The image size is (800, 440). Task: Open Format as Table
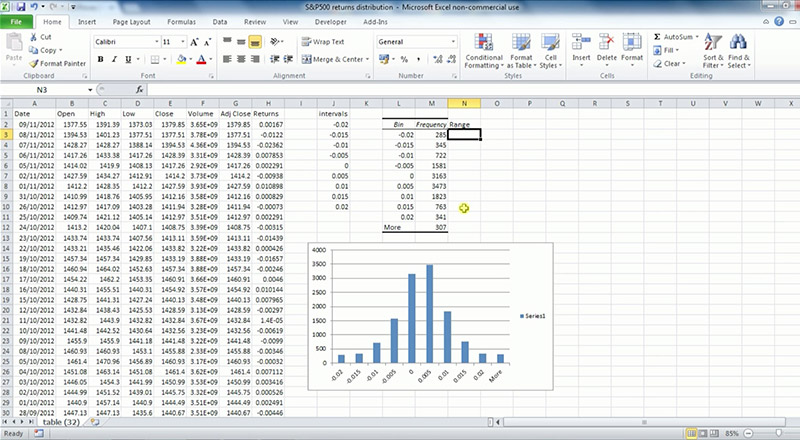click(521, 51)
